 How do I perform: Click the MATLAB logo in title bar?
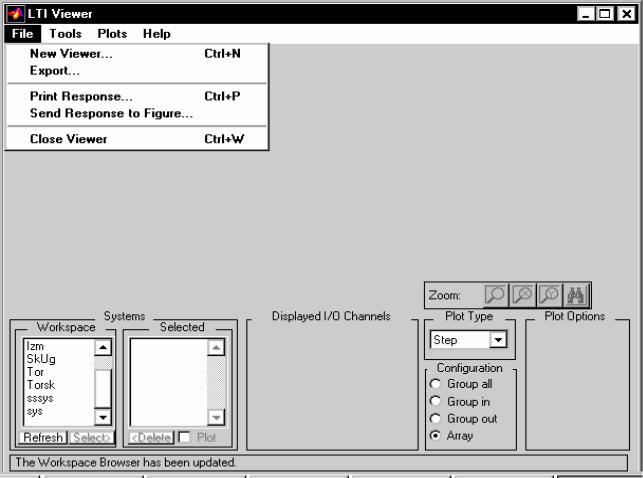pyautogui.click(x=15, y=14)
